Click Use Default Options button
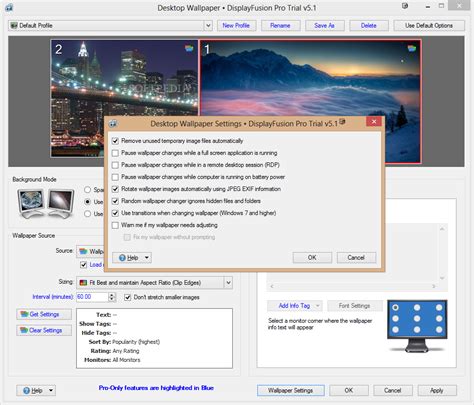The height and width of the screenshot is (405, 474). tap(429, 26)
